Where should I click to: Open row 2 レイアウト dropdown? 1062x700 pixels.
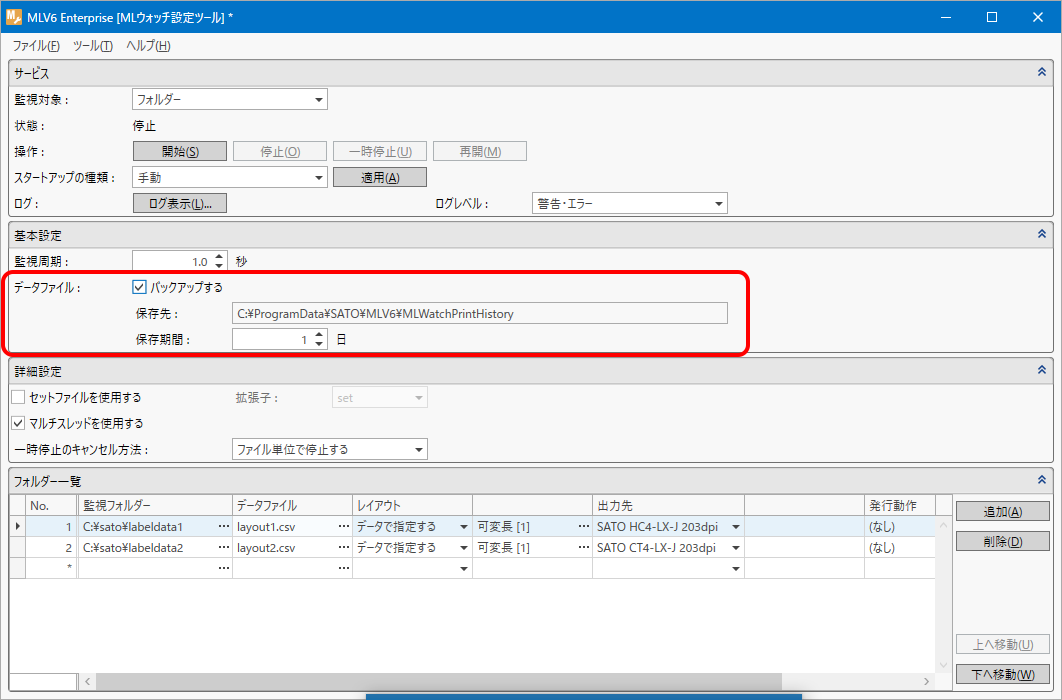coord(464,548)
